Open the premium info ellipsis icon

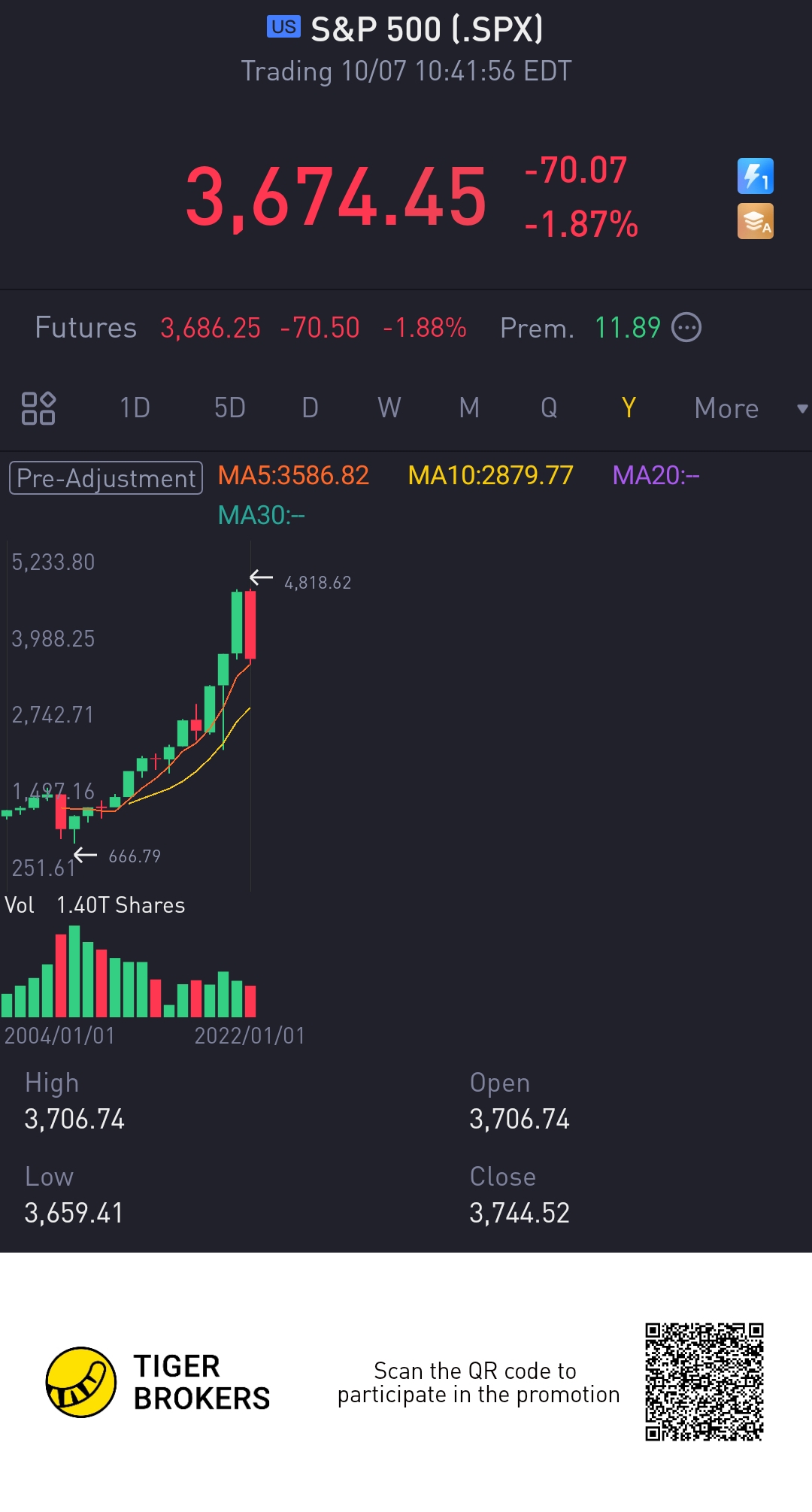pyautogui.click(x=686, y=328)
